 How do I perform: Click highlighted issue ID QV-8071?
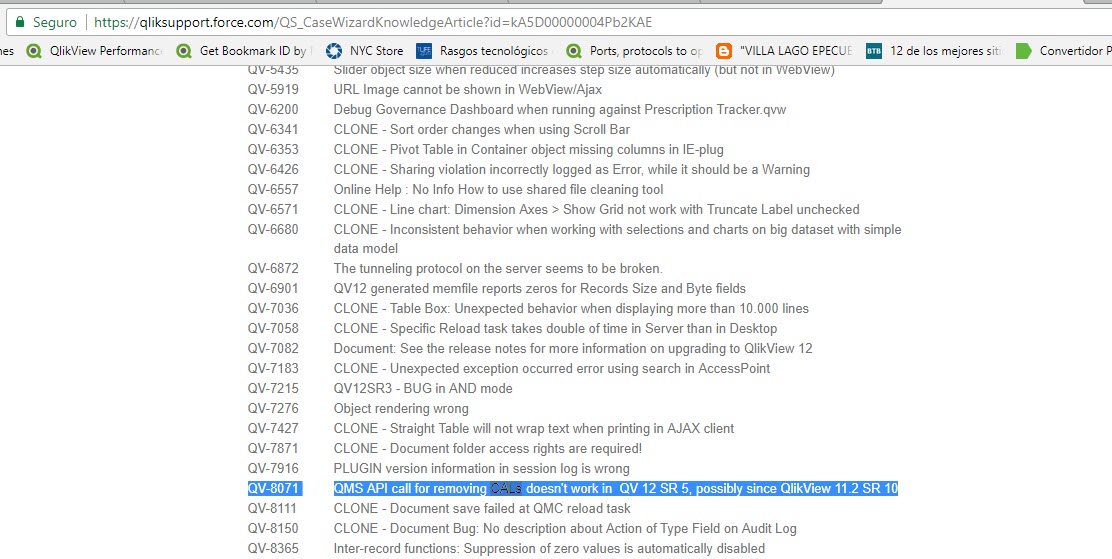274,488
